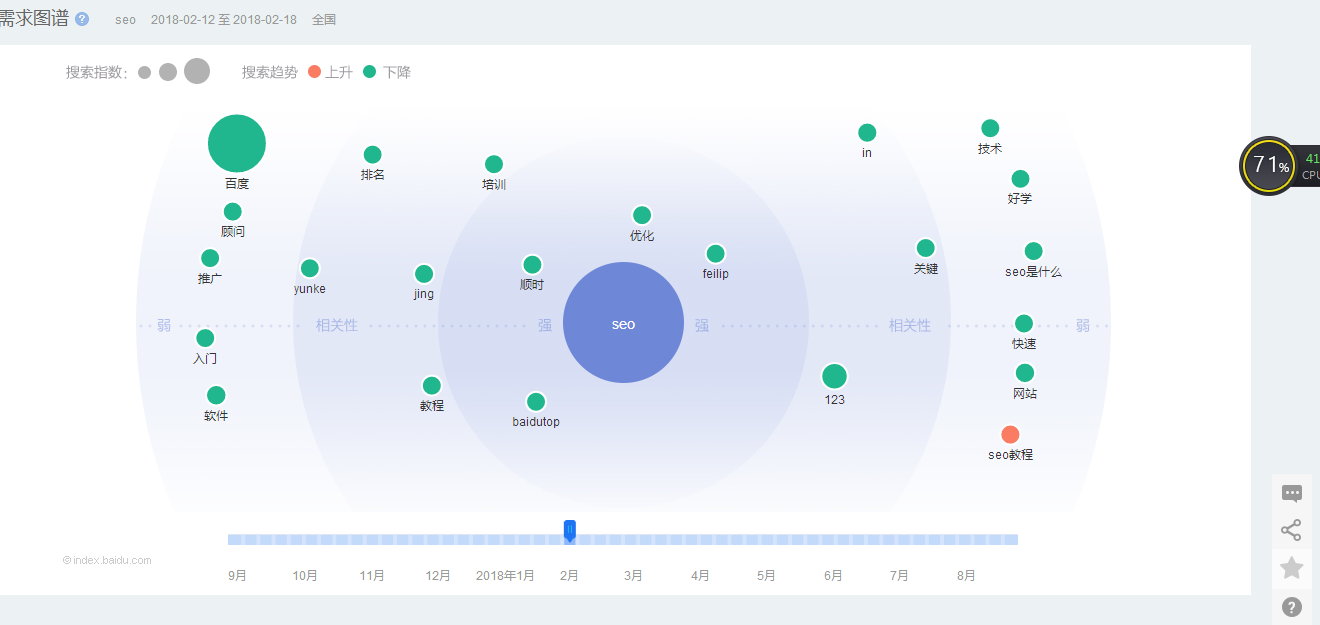Viewport: 1320px width, 625px height.
Task: Click the date range 2018-02-12 至 2018-02-18
Action: coord(224,20)
